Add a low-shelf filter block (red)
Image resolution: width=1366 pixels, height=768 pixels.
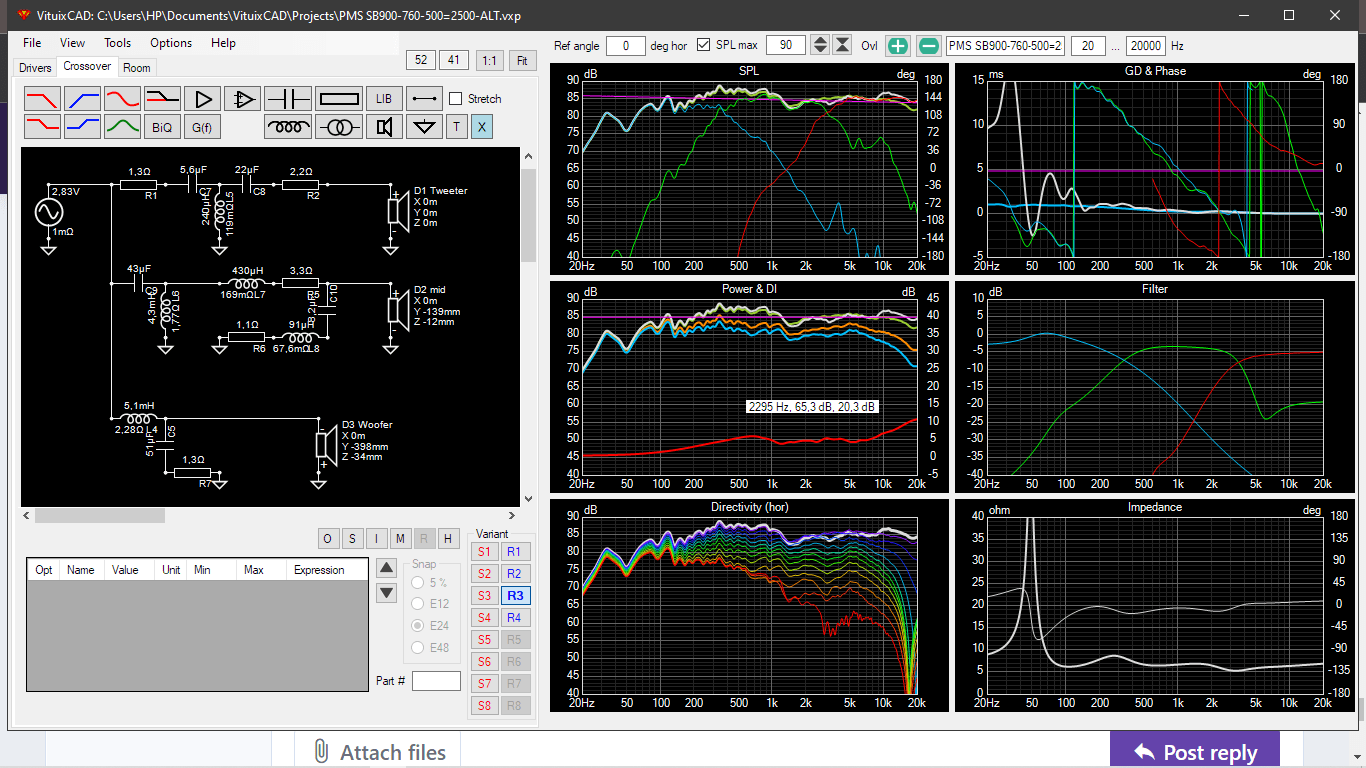click(42, 127)
